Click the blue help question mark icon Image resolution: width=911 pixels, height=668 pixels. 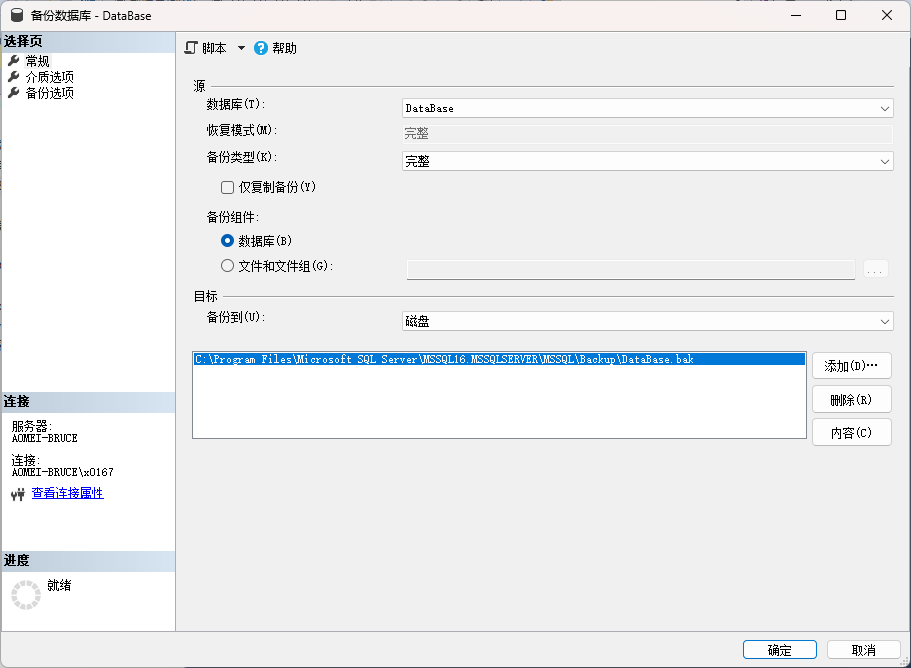pyautogui.click(x=261, y=48)
